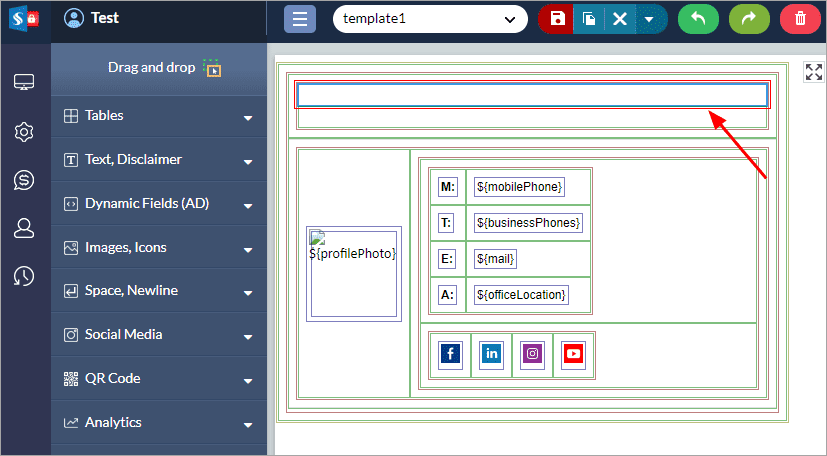
Task: Expand the Dynamic Fields (AD) section
Action: point(159,204)
